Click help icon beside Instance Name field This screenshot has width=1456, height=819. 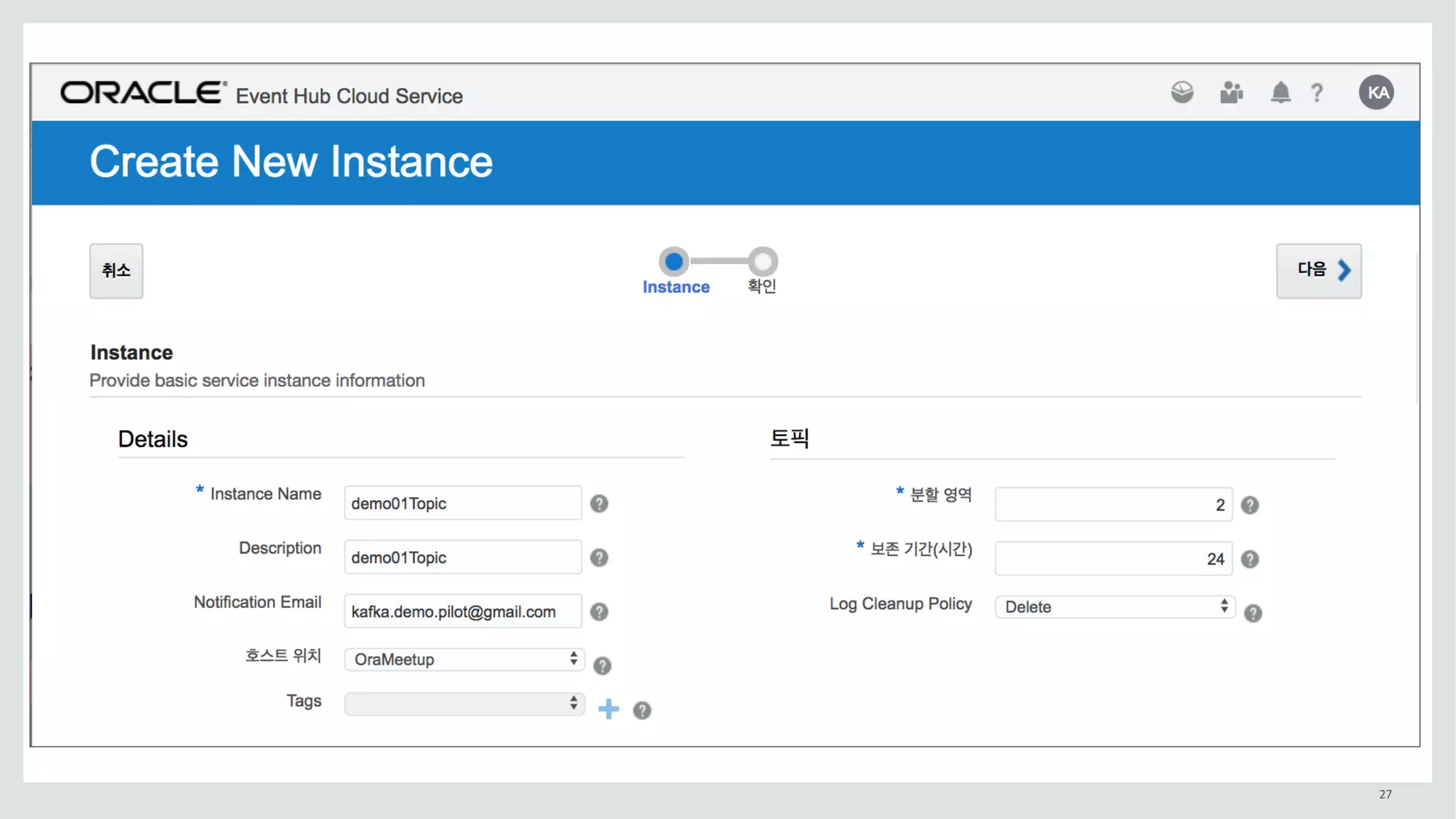[x=599, y=504]
